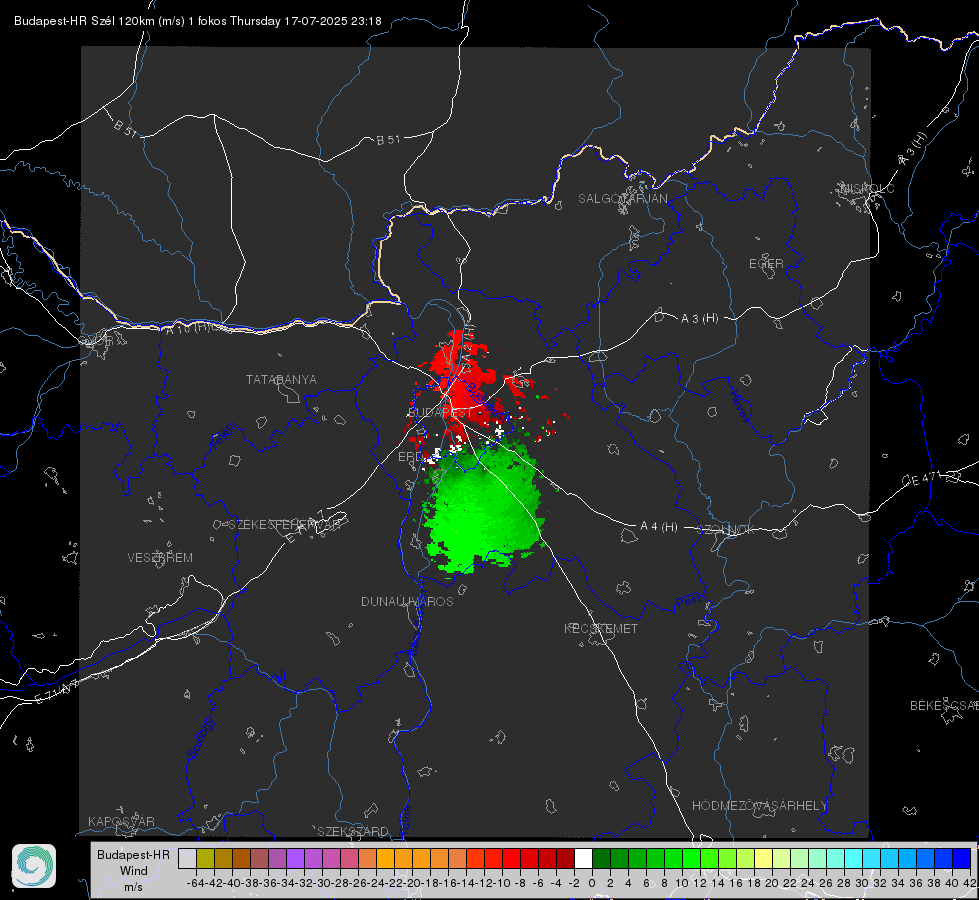Click the KAPOSVÁR city label

pyautogui.click(x=121, y=821)
